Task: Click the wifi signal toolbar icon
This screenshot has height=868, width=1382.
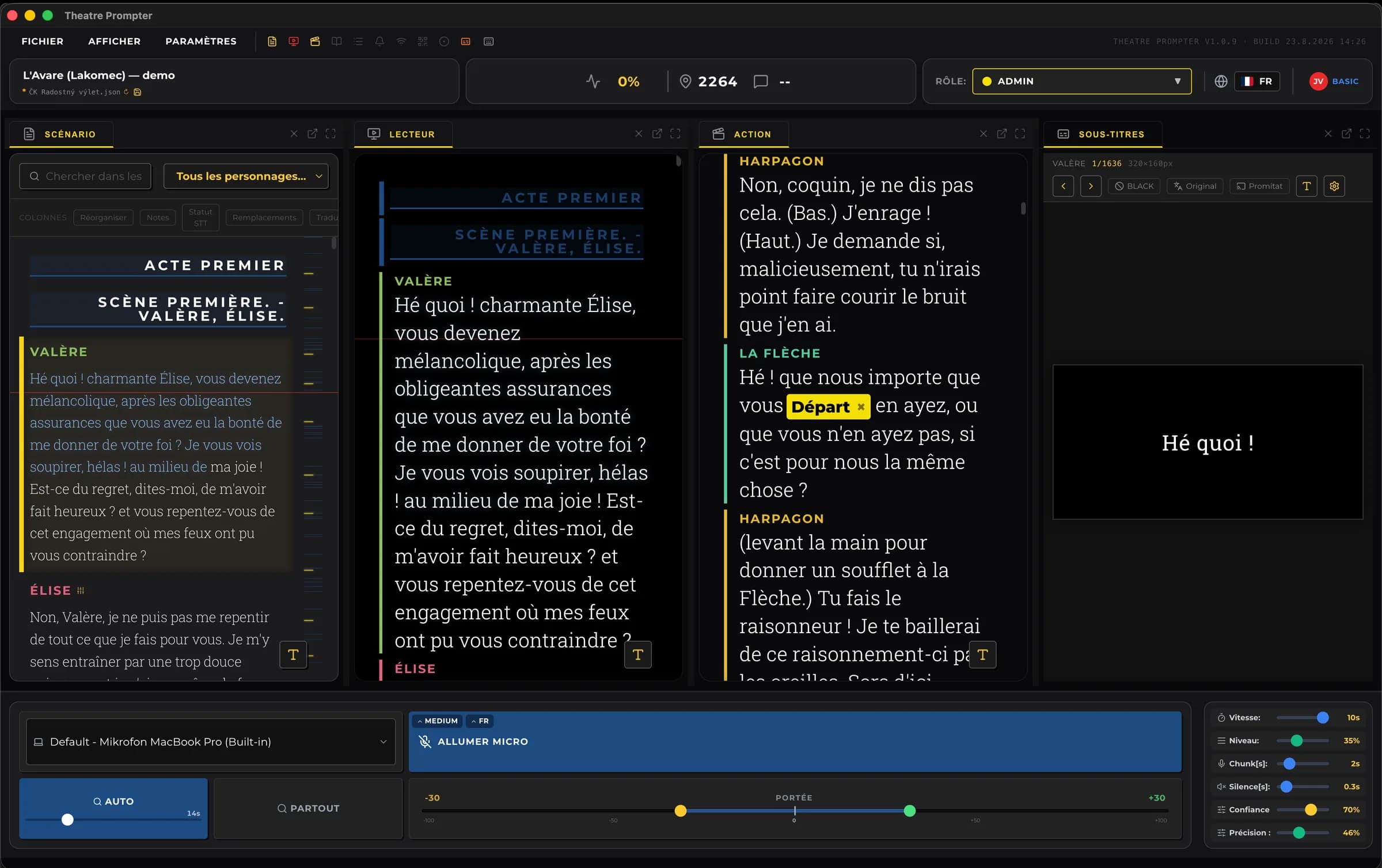Action: 401,41
